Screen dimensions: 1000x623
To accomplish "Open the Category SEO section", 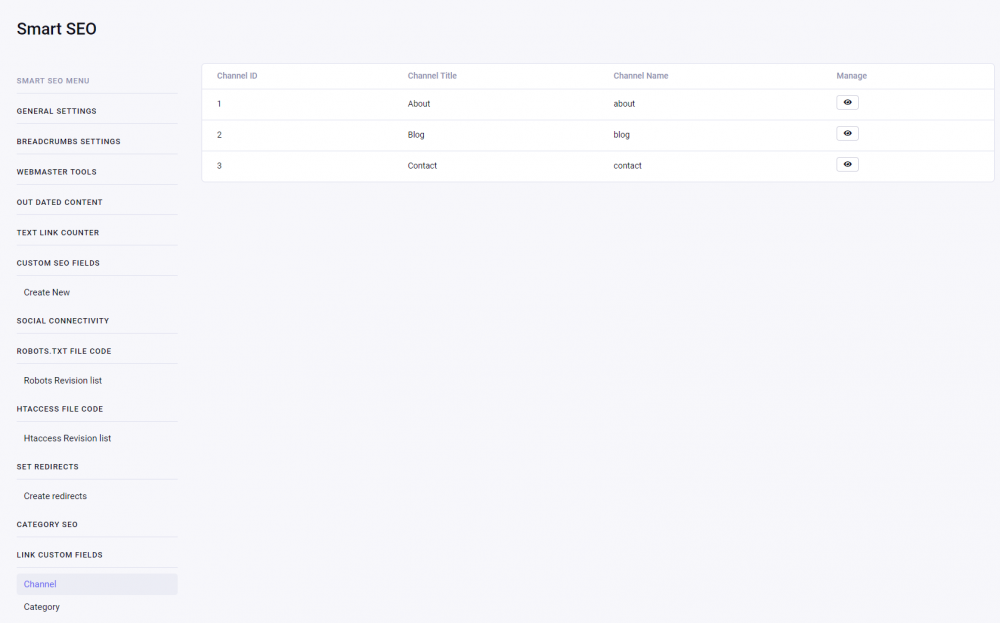I will [x=47, y=524].
